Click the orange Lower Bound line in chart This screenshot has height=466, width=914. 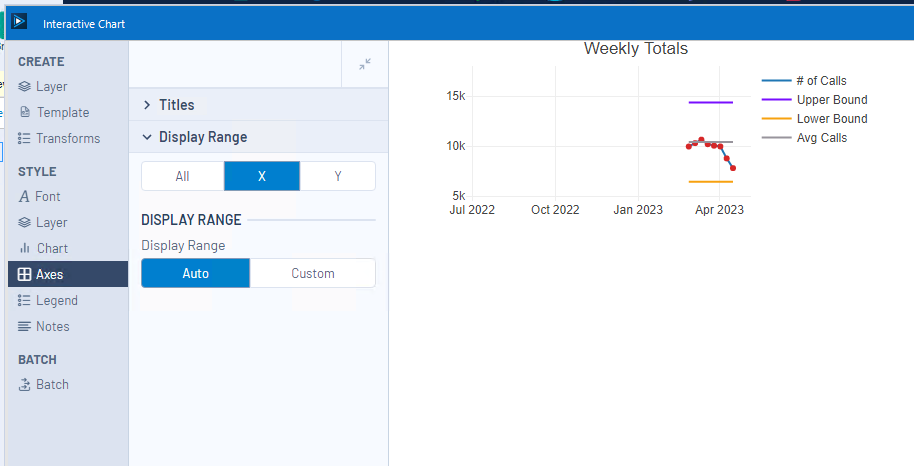click(711, 182)
